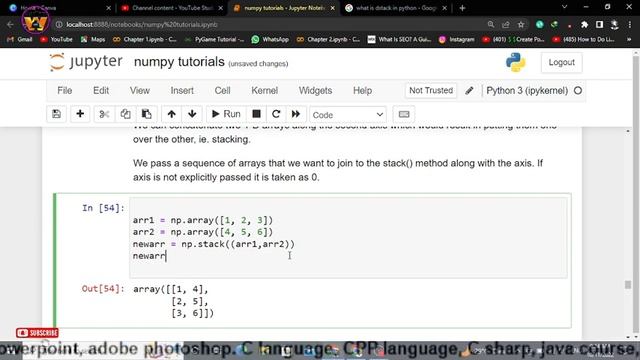Open the Gmail bookmark

(20, 39)
